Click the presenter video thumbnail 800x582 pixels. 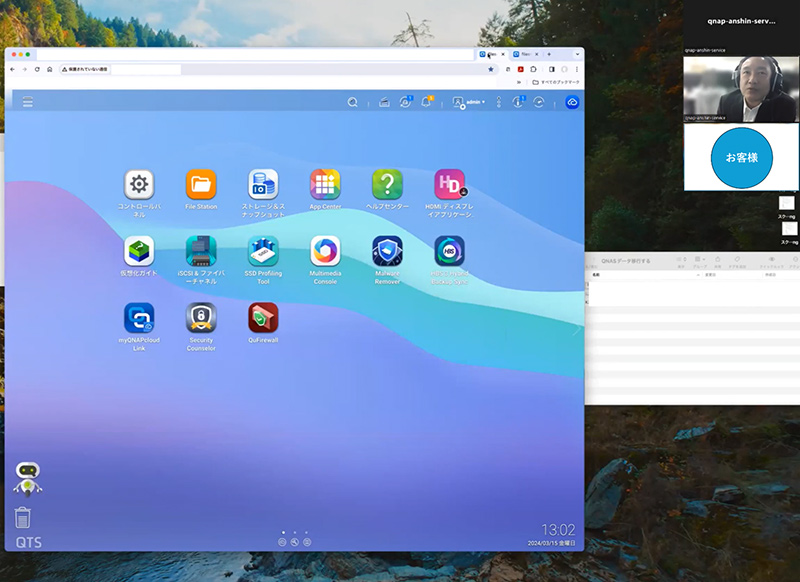pyautogui.click(x=741, y=89)
